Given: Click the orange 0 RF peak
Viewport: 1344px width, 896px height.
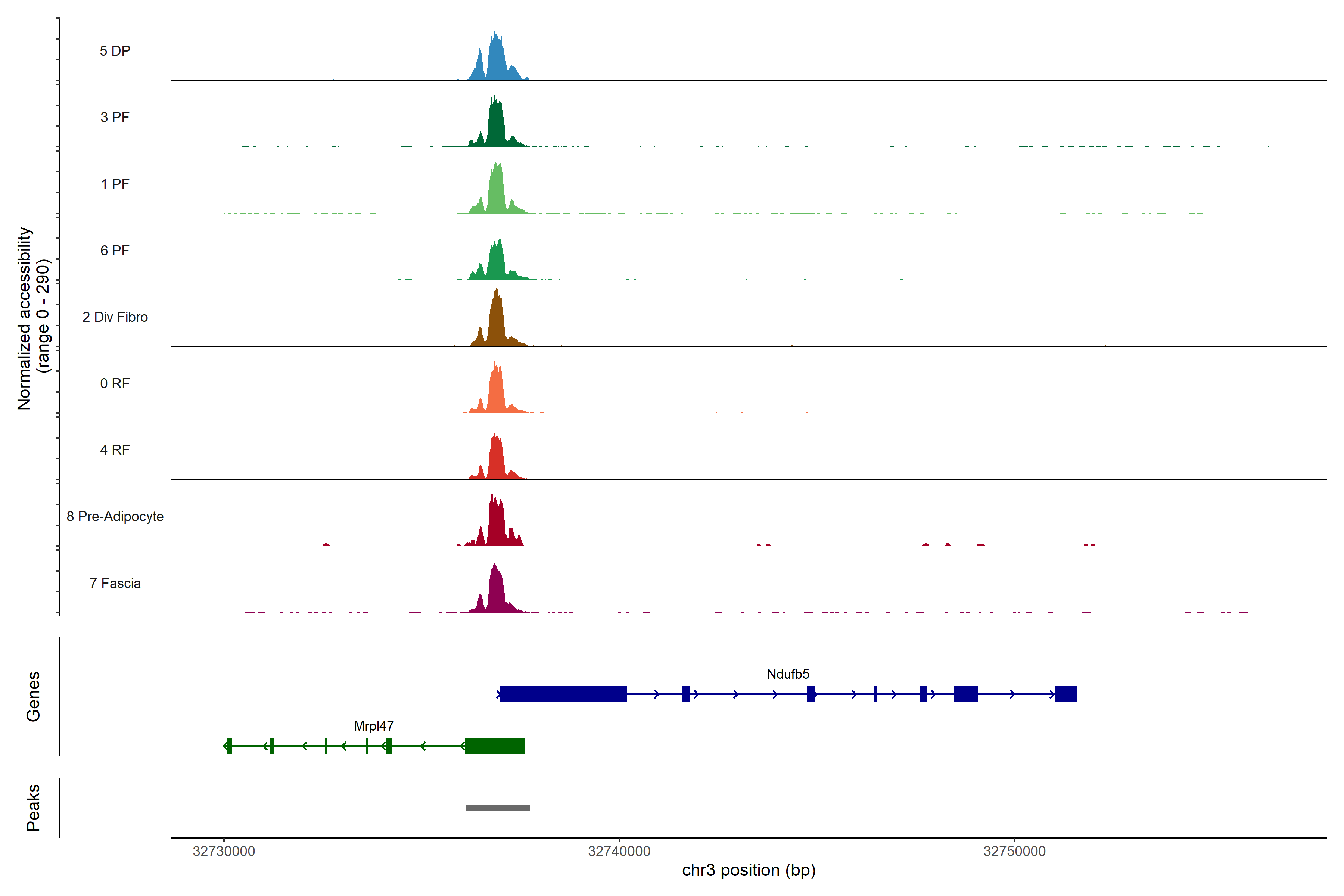Looking at the screenshot, I should 496,391.
